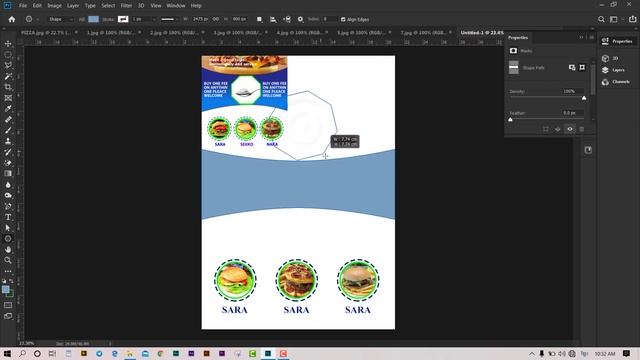Click the search icon in options bar
640x360 pixels.
coord(601,19)
